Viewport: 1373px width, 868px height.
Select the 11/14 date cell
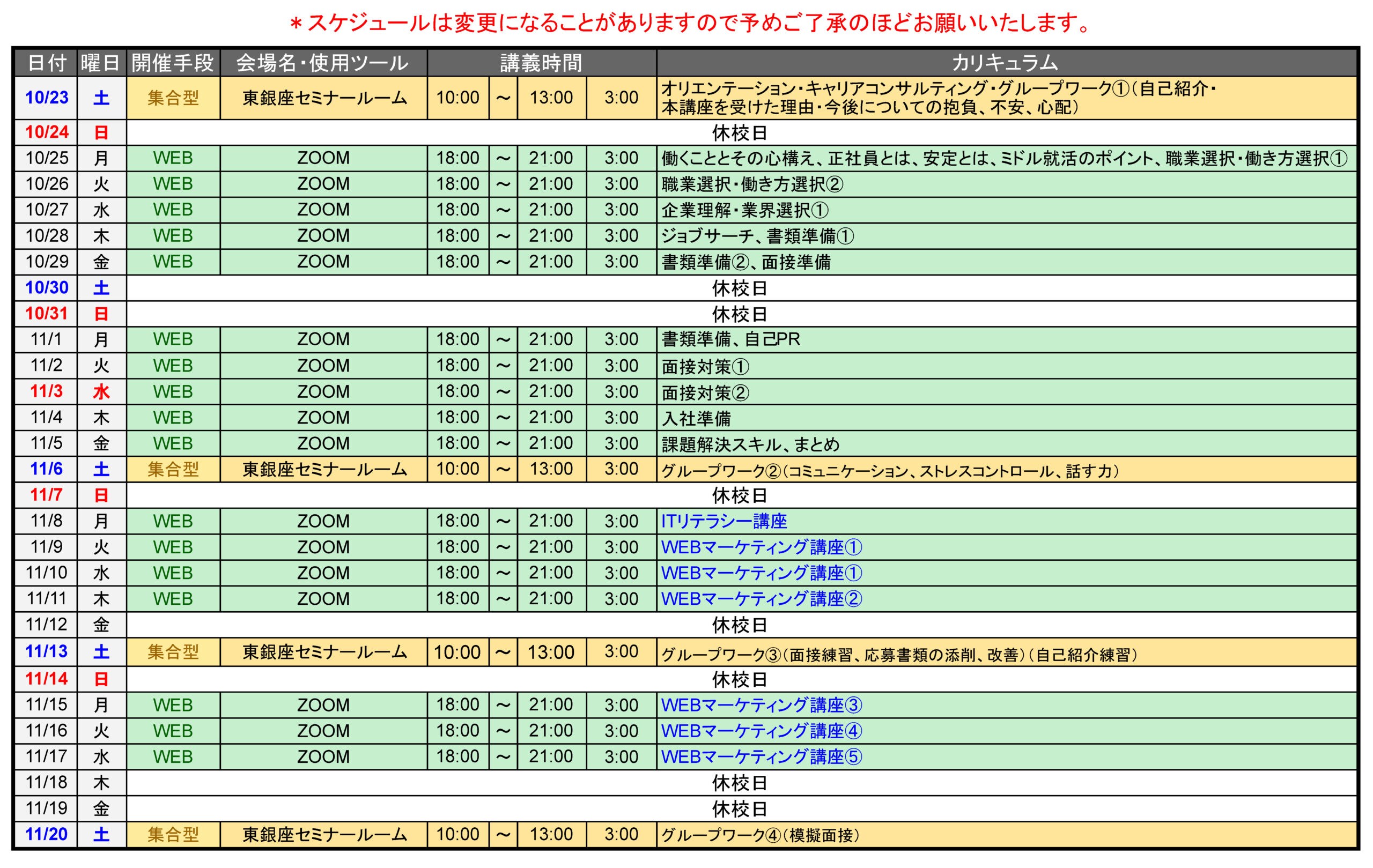coord(46,679)
